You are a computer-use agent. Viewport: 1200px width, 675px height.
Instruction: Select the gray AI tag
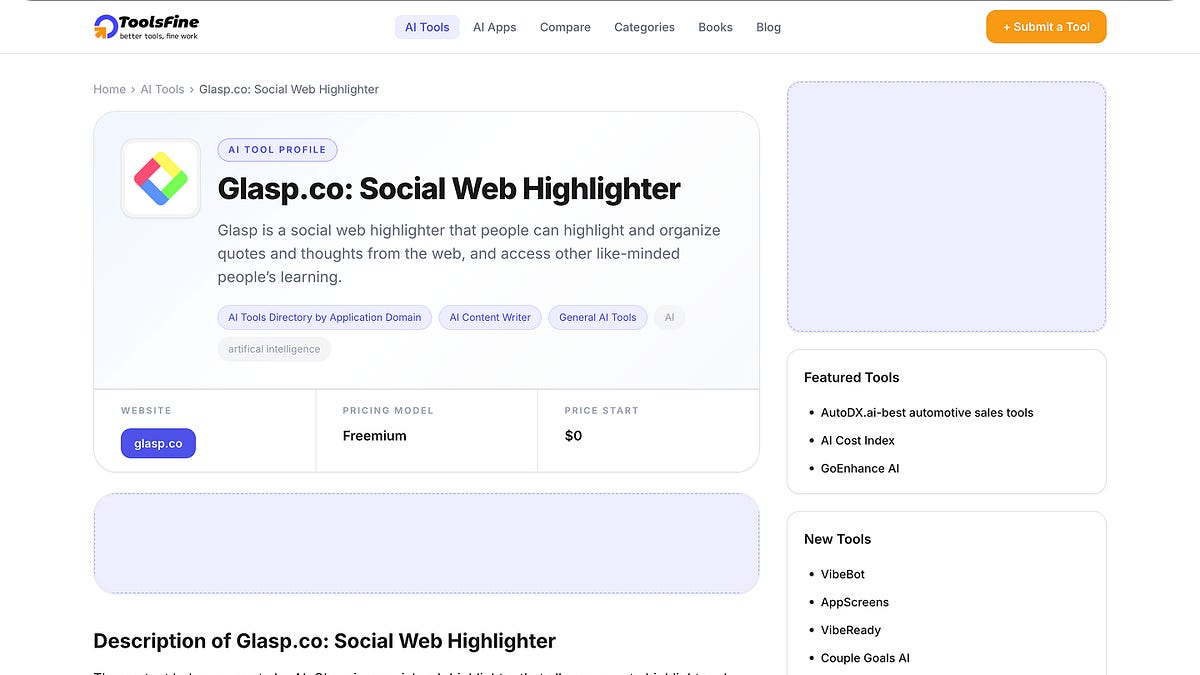pos(670,318)
